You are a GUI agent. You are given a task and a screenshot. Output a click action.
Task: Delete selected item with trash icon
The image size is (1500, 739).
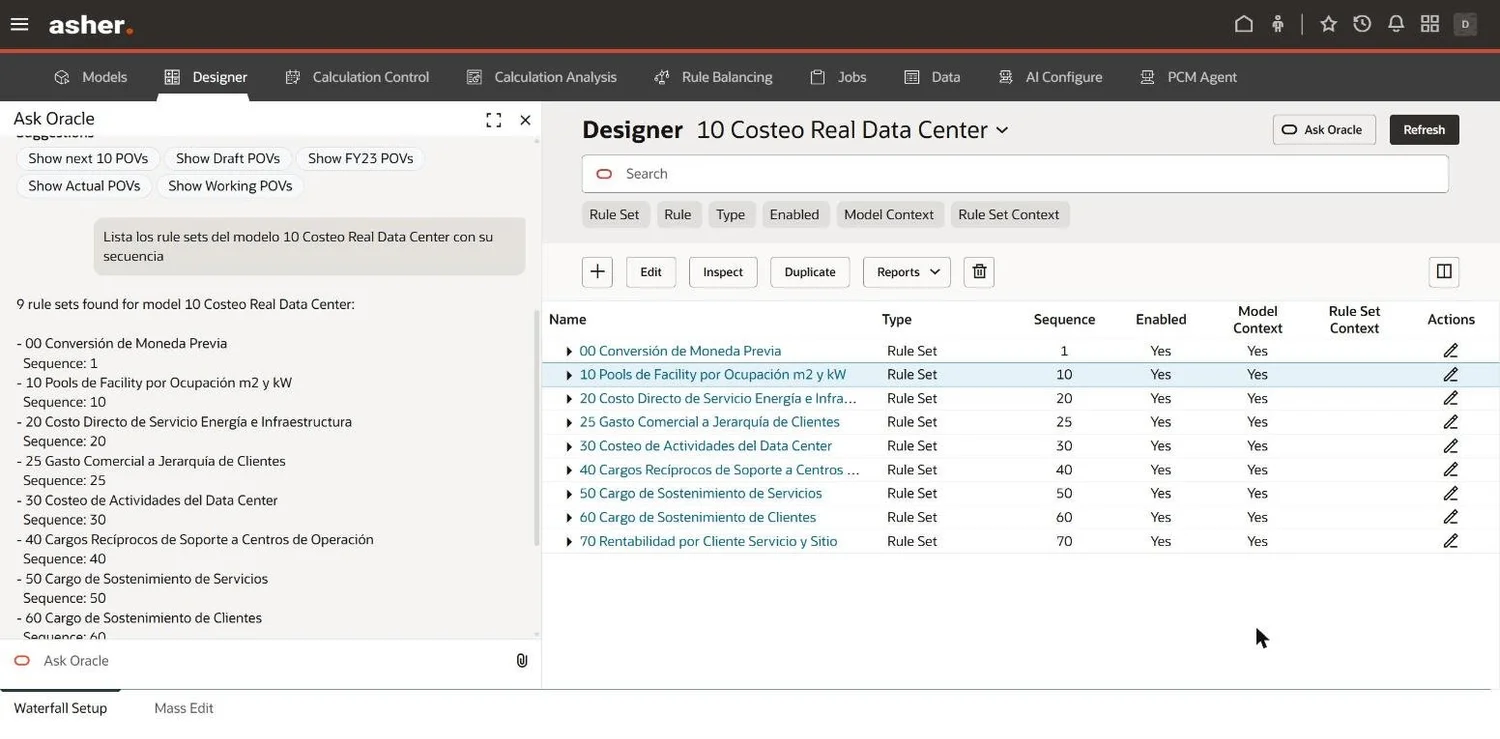click(979, 272)
